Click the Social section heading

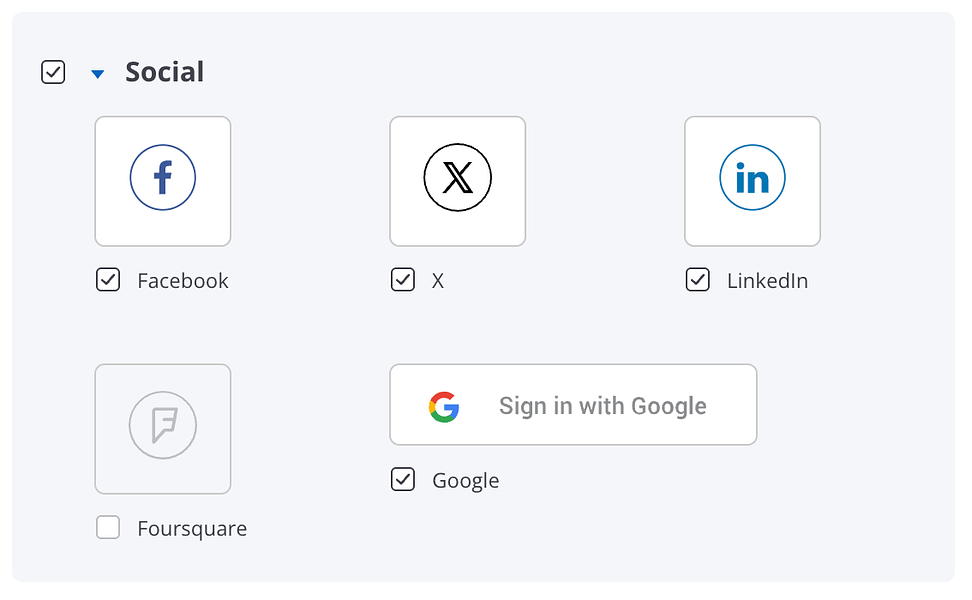point(164,72)
